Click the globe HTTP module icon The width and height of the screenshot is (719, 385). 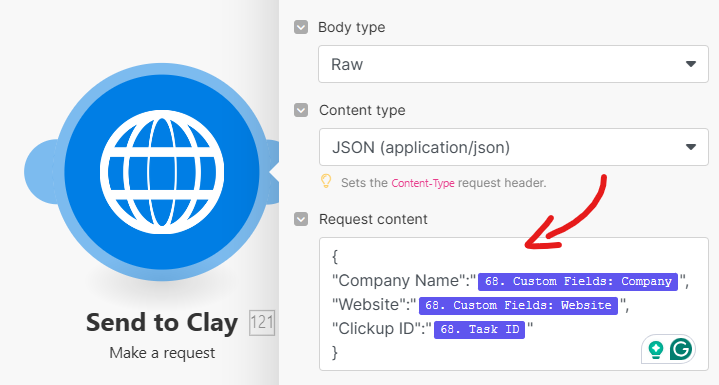[x=162, y=172]
